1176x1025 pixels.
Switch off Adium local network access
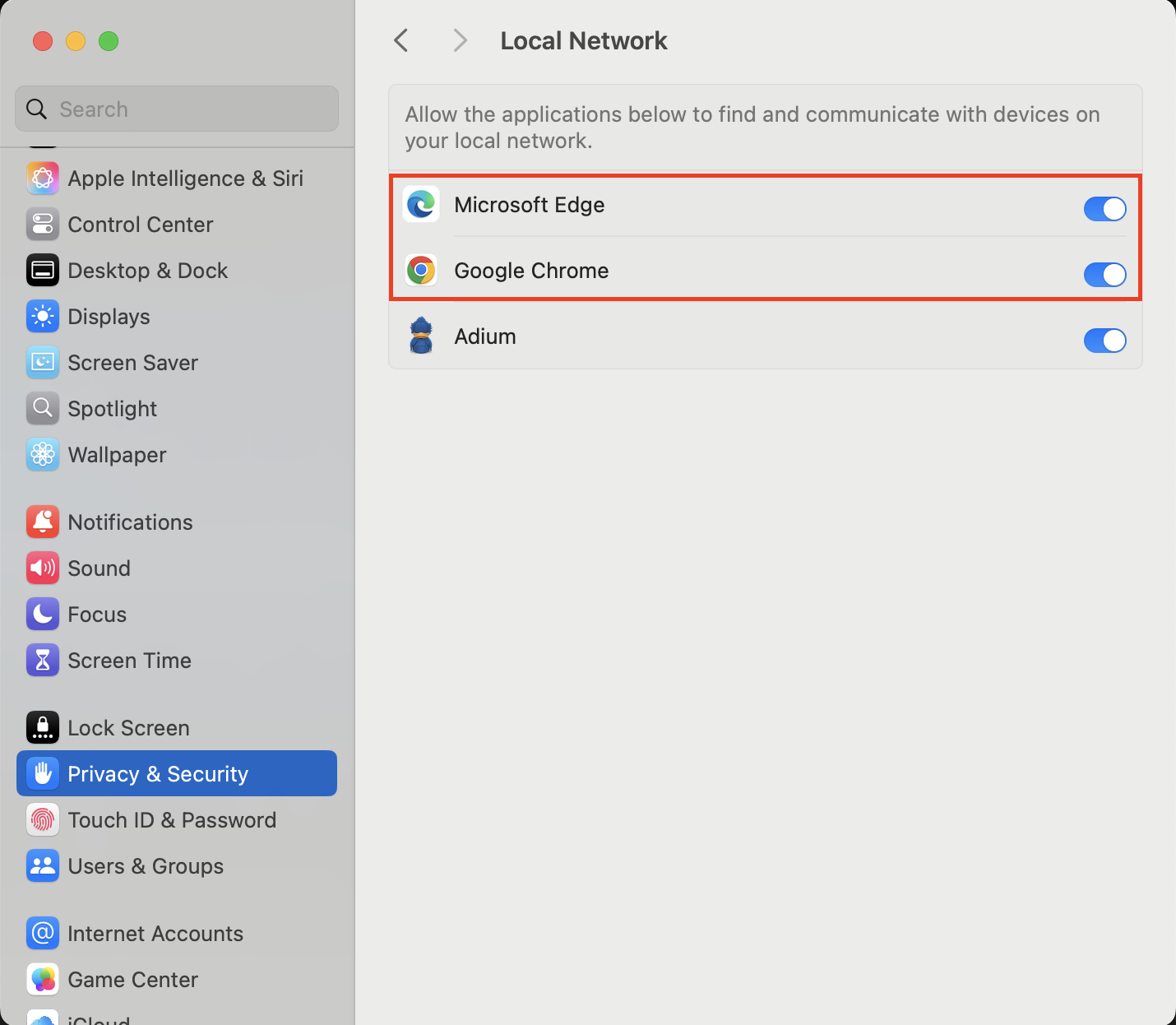pos(1104,341)
